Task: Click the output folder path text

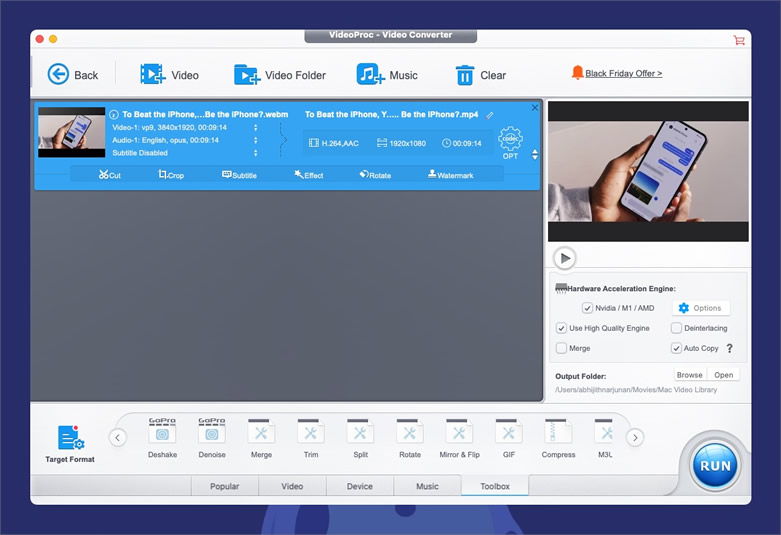Action: [636, 390]
